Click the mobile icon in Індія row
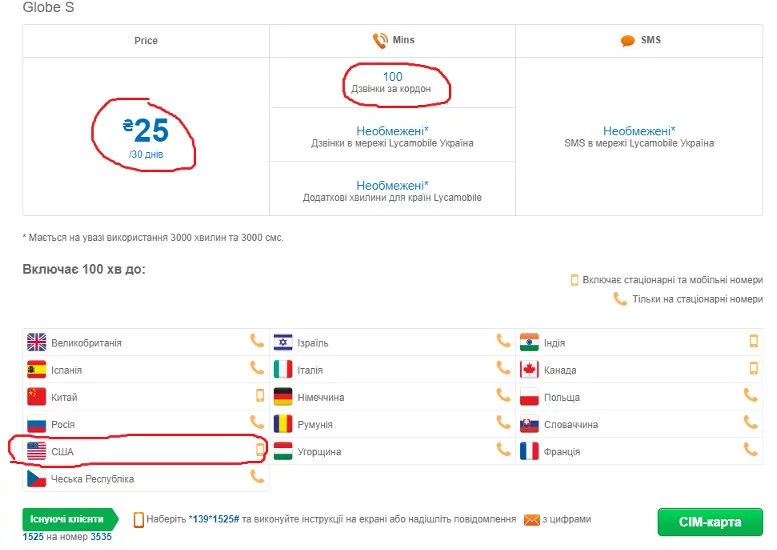777x550 pixels. 754,341
